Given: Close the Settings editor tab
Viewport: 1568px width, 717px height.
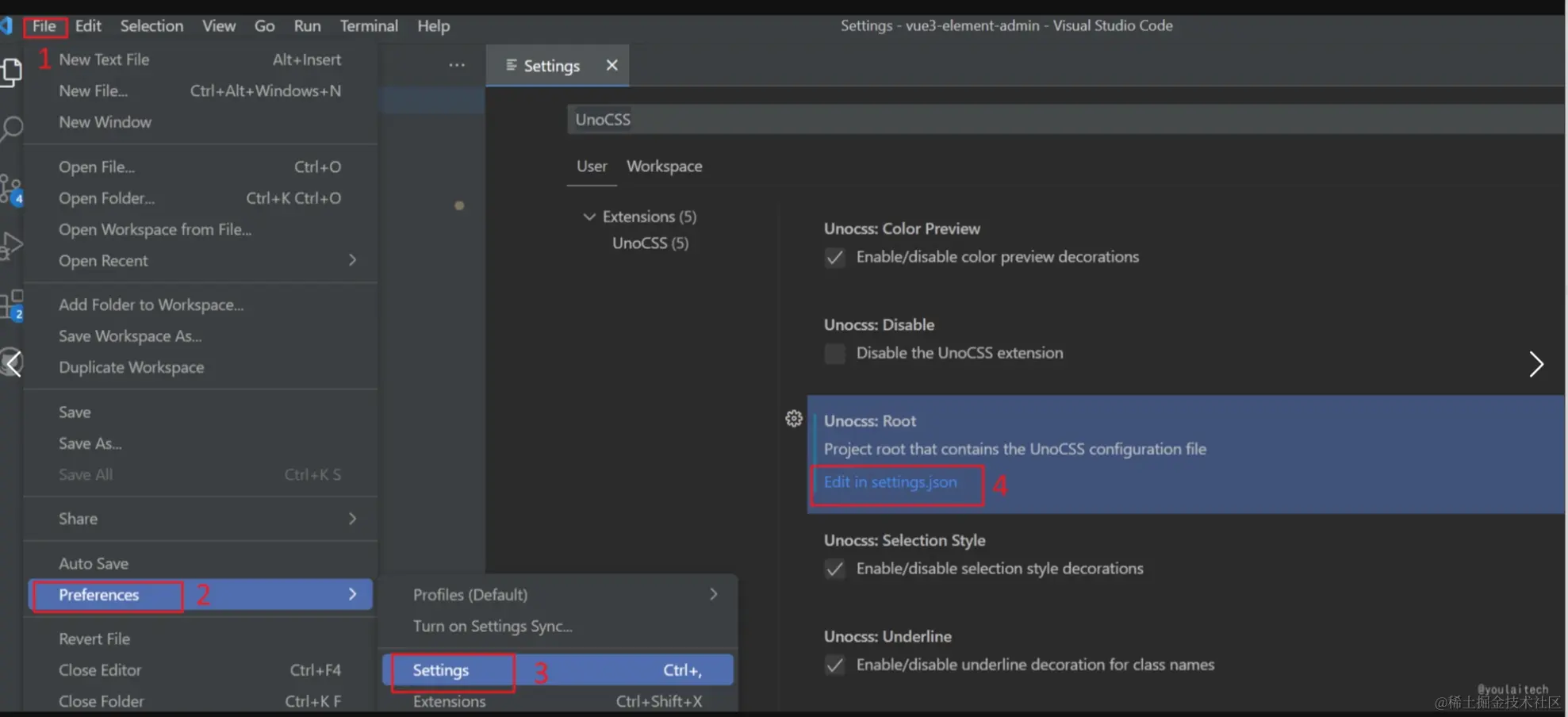Looking at the screenshot, I should 611,65.
